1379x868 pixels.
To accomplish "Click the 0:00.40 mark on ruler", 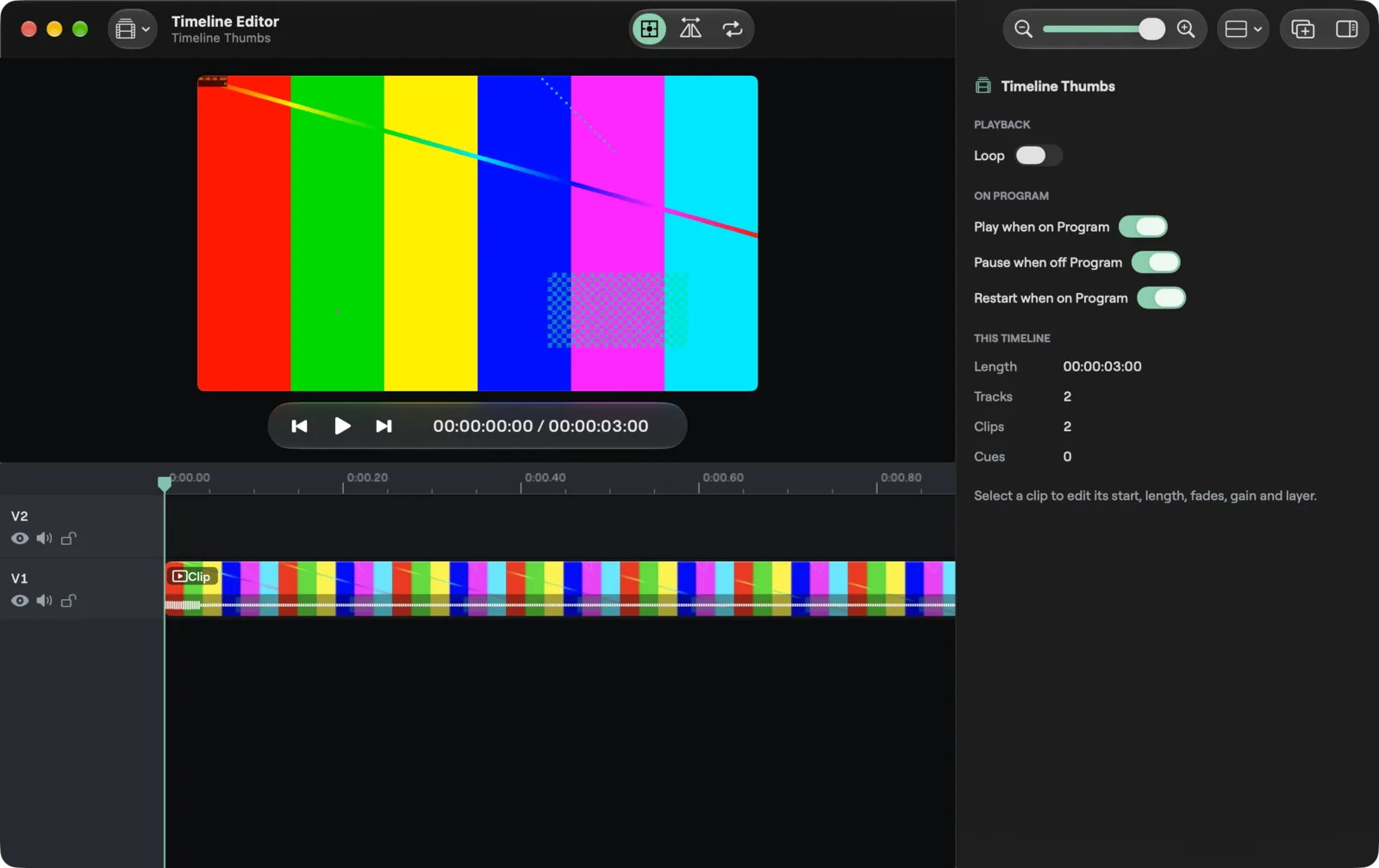I will coord(546,478).
